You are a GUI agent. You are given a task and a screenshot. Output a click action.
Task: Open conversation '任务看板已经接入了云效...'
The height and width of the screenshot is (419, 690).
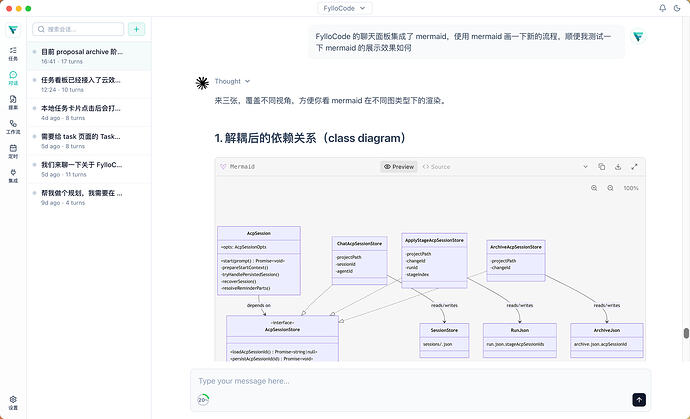(x=89, y=84)
